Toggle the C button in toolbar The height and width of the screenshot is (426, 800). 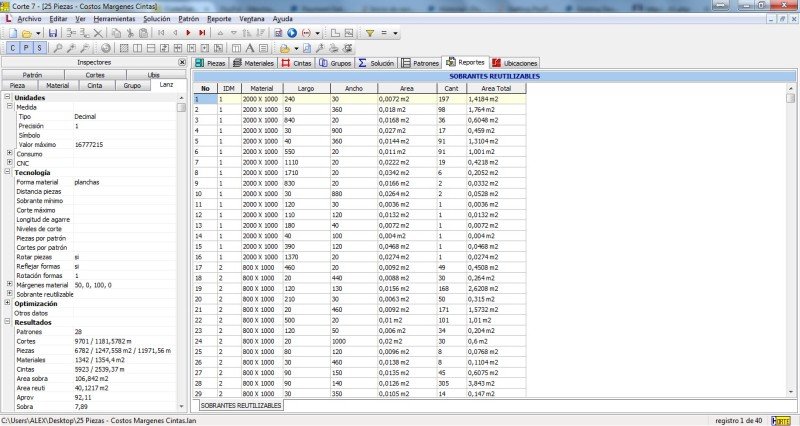11,47
